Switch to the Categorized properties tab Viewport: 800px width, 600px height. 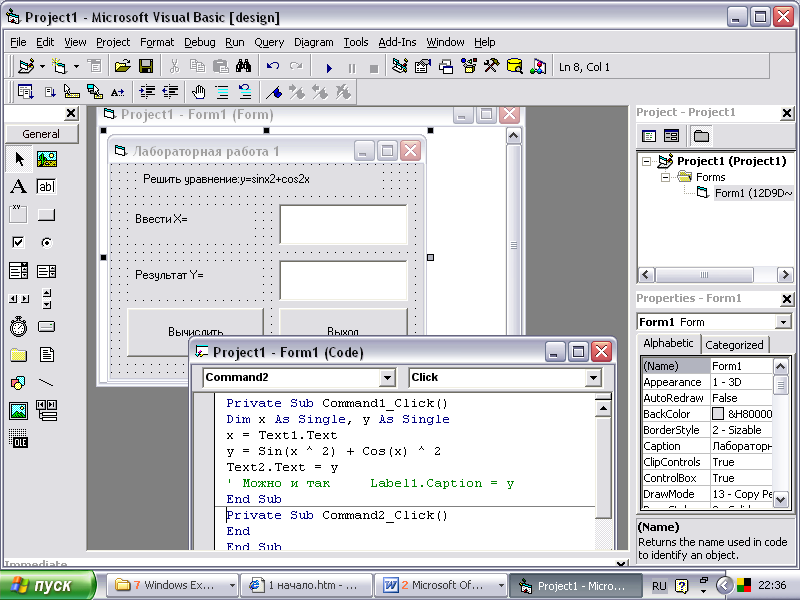click(734, 345)
